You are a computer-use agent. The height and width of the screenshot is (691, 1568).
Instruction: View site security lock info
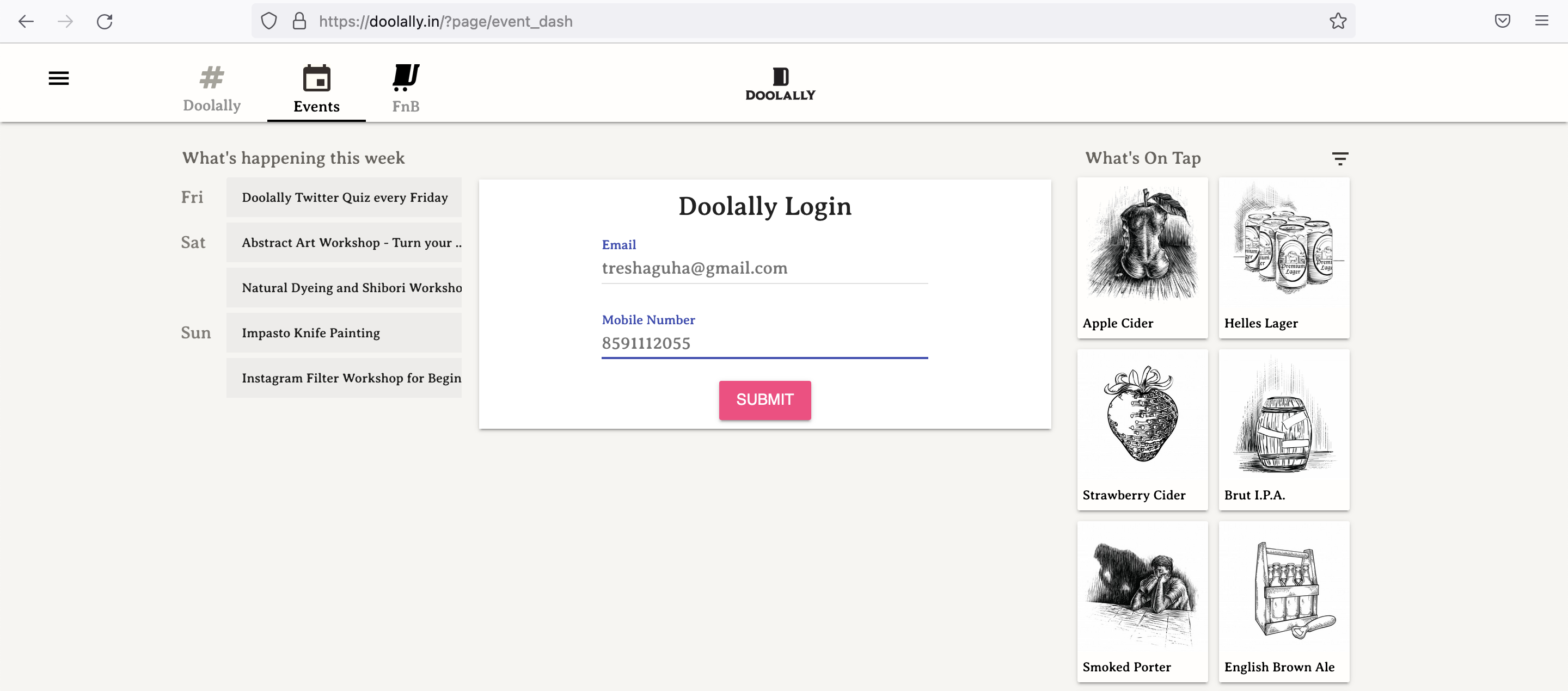click(x=299, y=21)
